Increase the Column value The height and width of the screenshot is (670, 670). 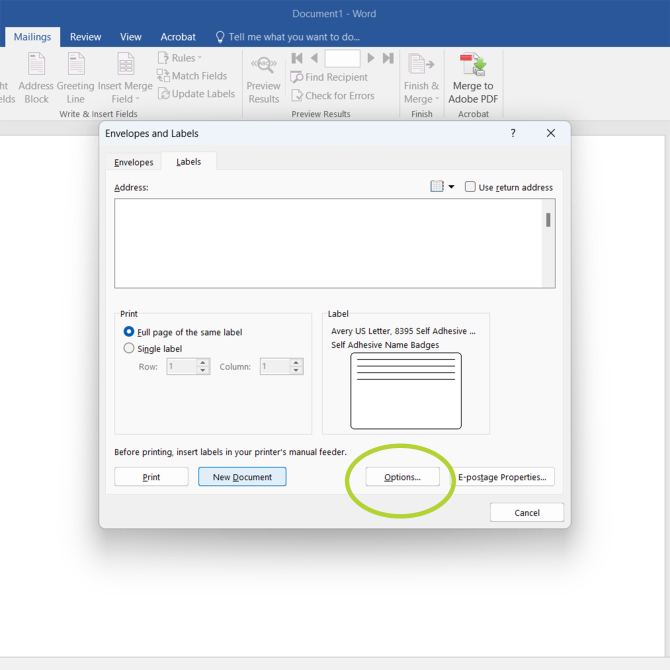296,362
